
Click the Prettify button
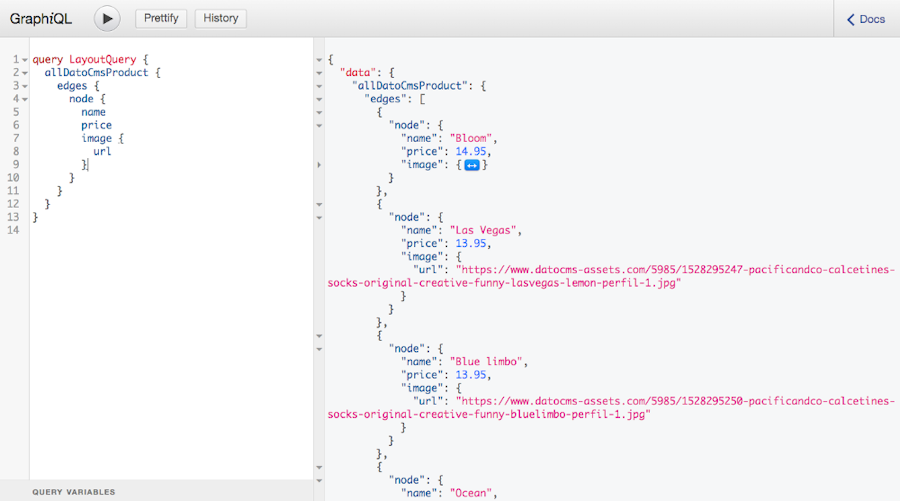(161, 18)
